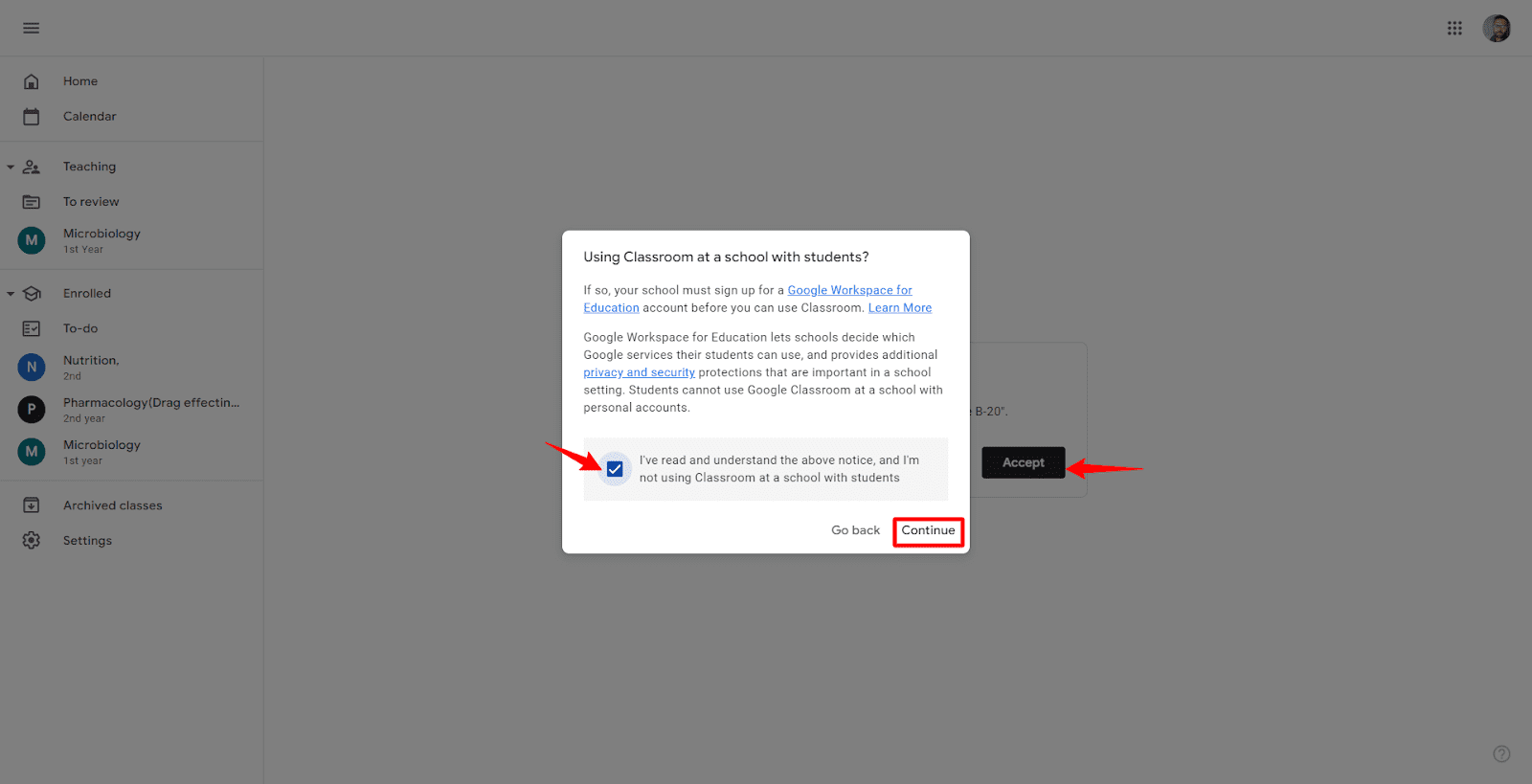Collapse the Teaching section arrow
This screenshot has height=784, width=1532.
11,167
